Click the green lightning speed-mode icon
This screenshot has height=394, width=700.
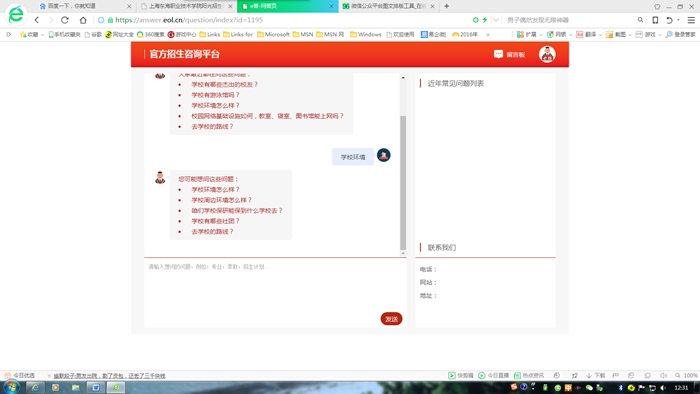pos(484,20)
